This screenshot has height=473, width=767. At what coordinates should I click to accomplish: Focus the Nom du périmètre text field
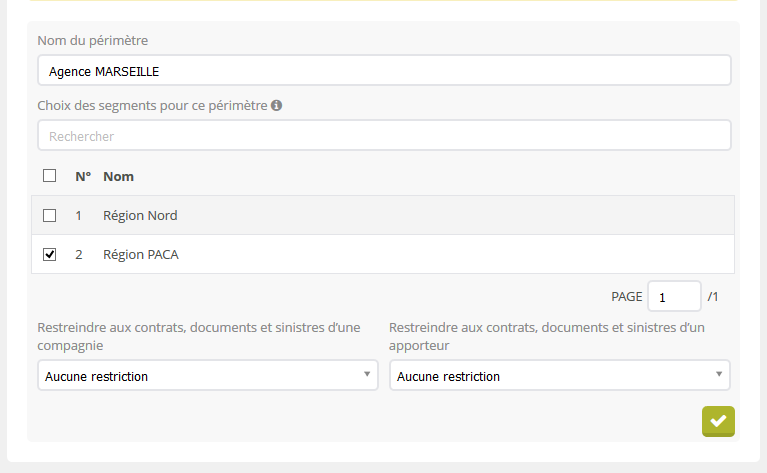(x=384, y=71)
